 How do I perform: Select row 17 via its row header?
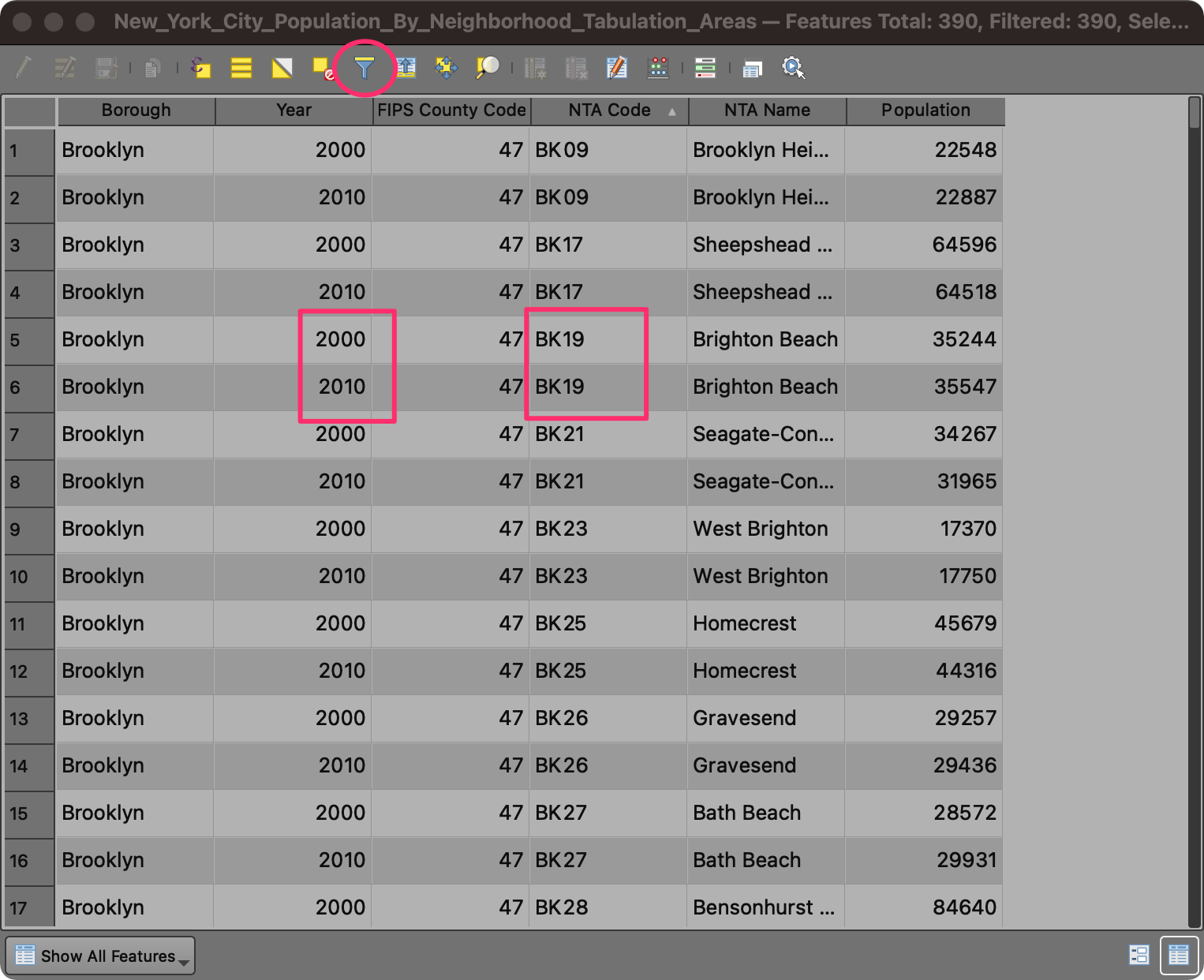click(29, 907)
